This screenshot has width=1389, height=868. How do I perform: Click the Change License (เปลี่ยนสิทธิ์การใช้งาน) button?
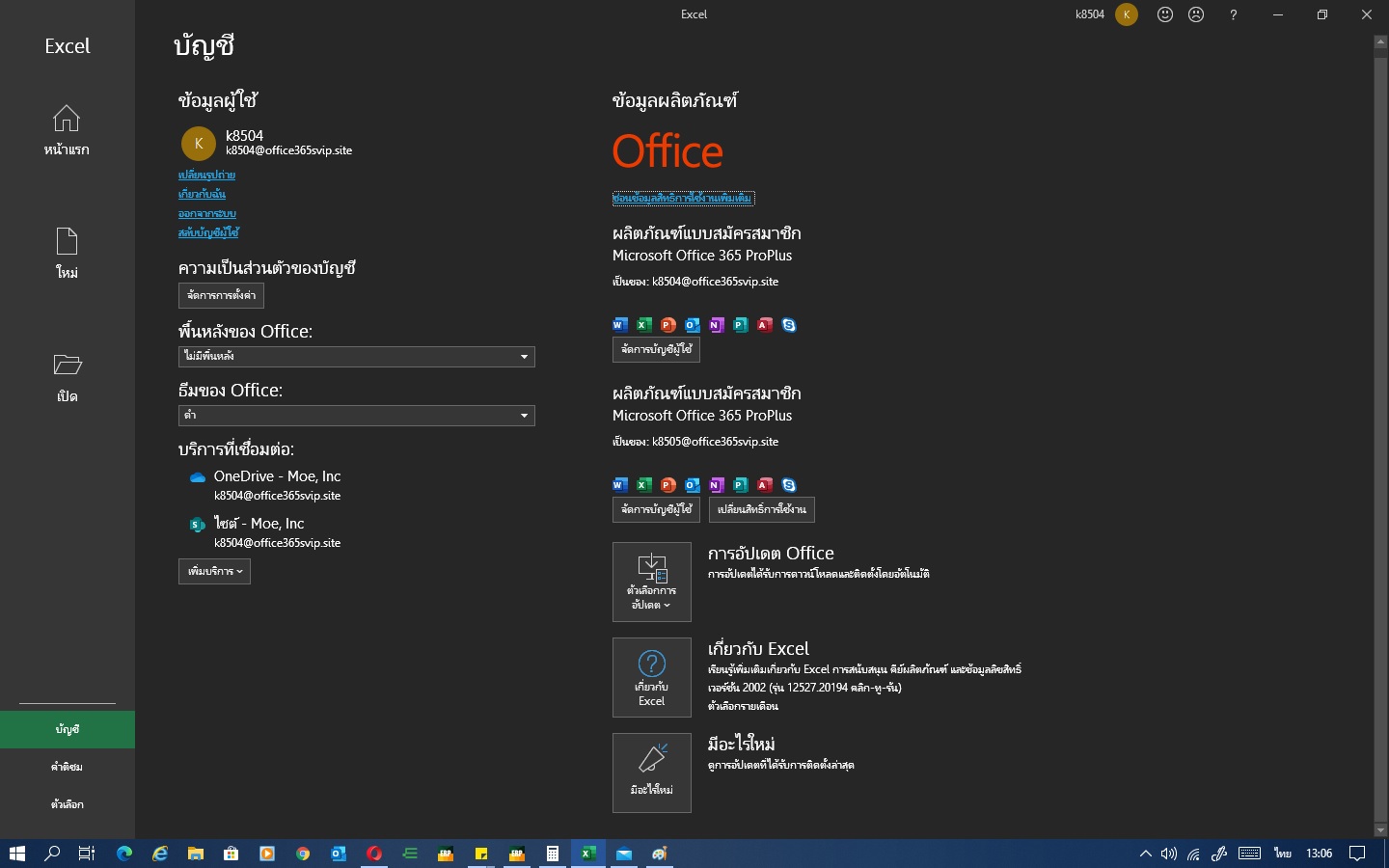point(762,509)
